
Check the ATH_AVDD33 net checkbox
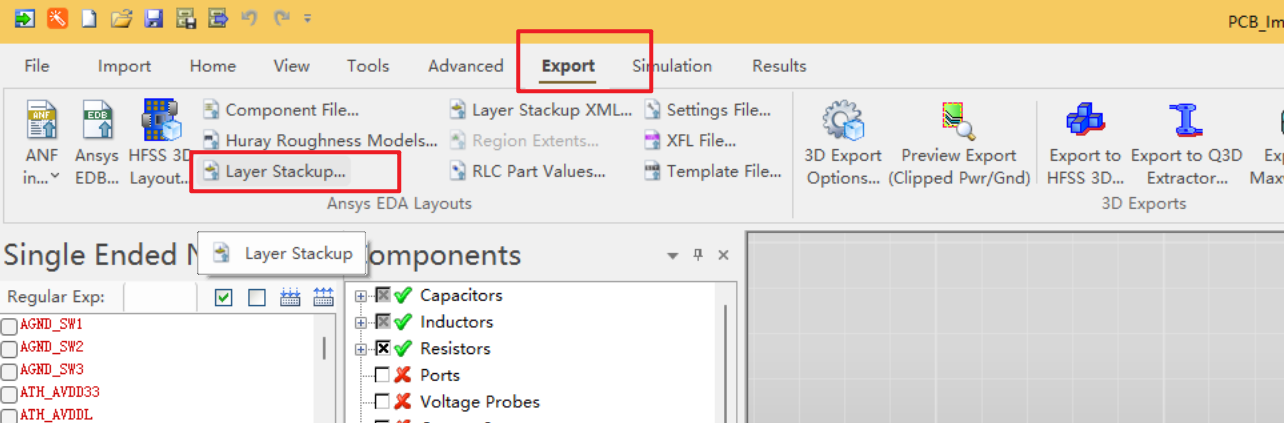coord(9,393)
